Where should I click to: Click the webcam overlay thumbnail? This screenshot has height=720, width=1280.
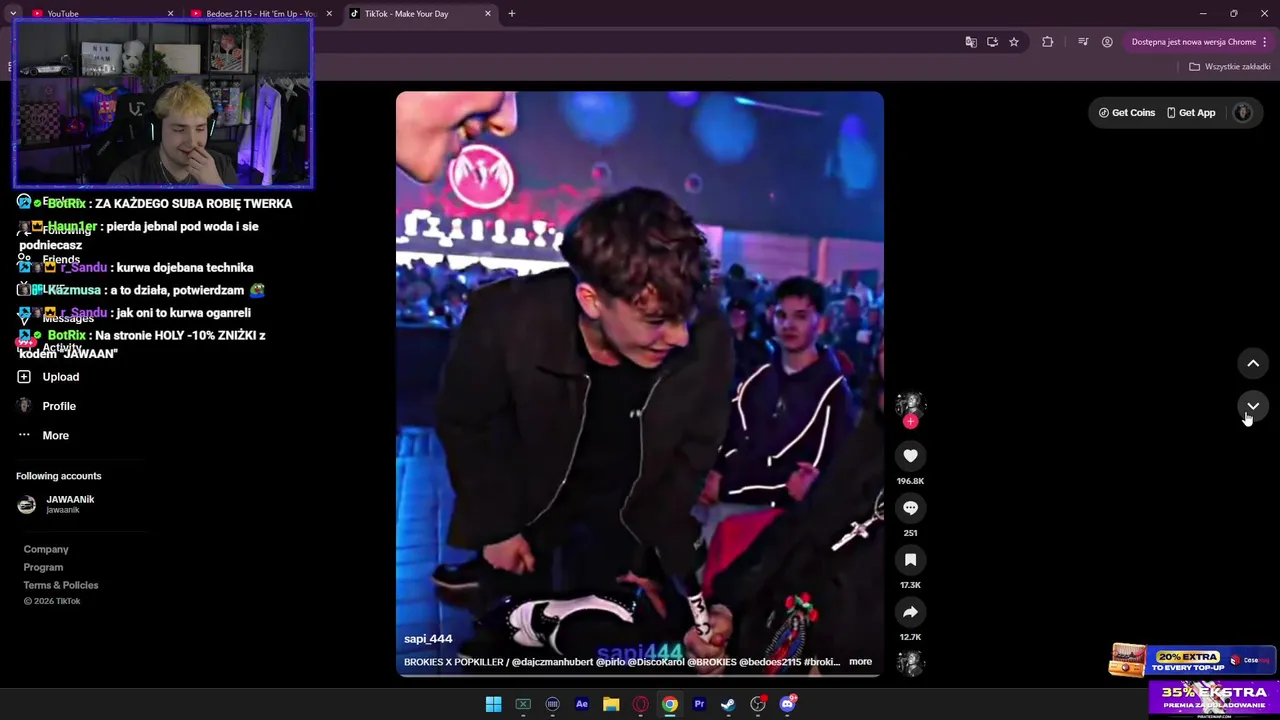coord(163,103)
